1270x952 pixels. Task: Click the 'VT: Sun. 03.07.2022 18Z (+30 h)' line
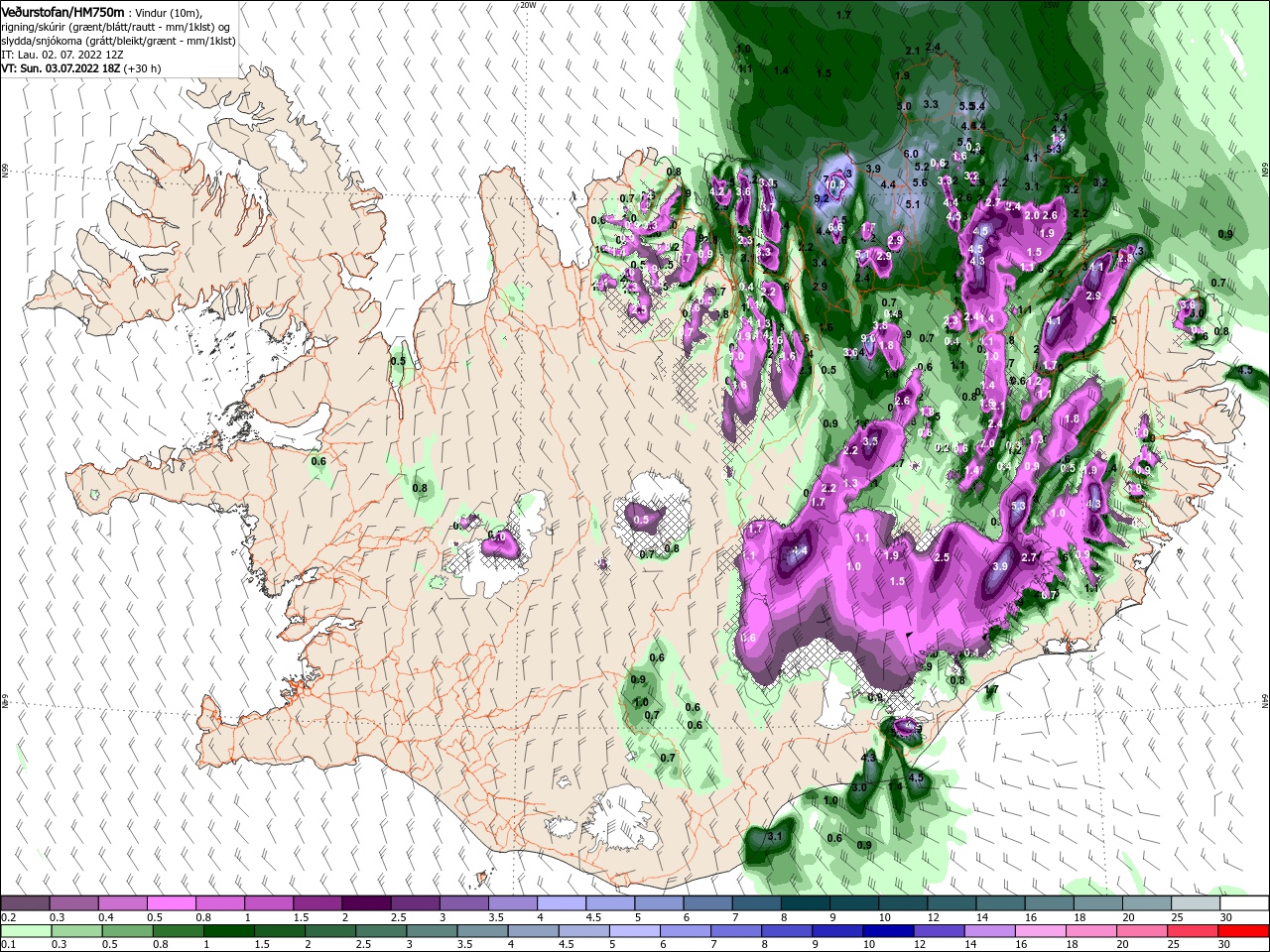pyautogui.click(x=81, y=68)
